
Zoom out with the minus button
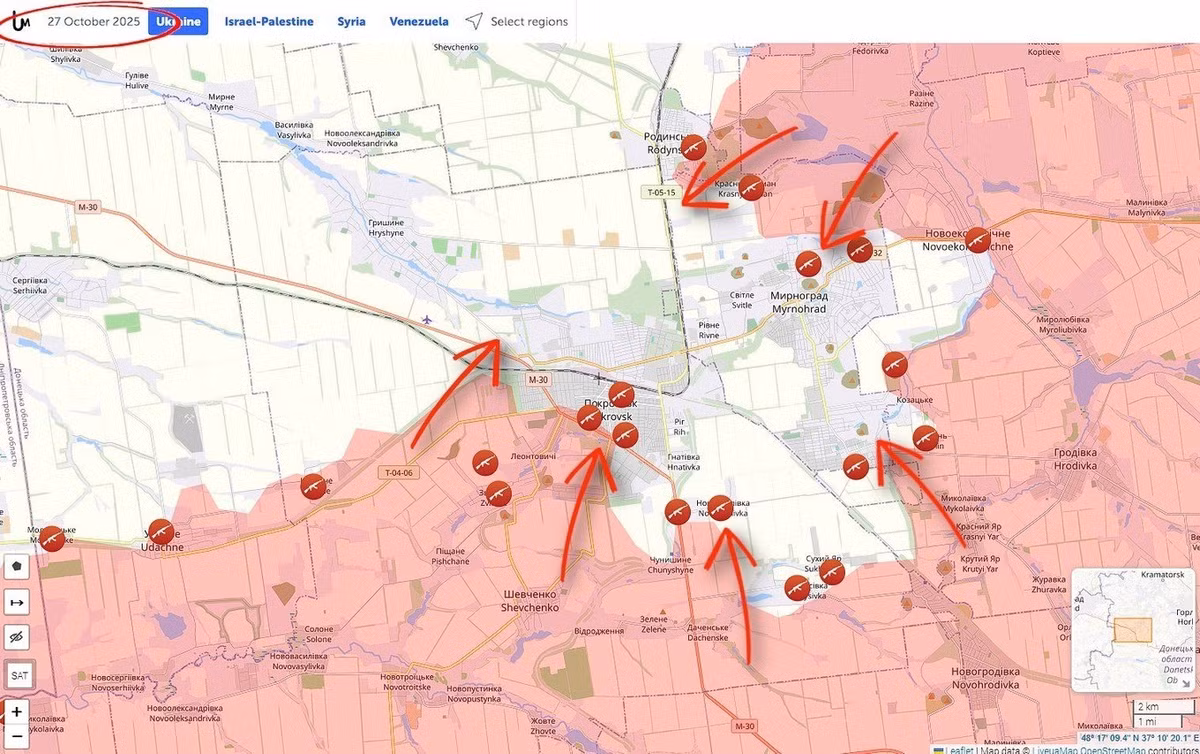tap(17, 738)
